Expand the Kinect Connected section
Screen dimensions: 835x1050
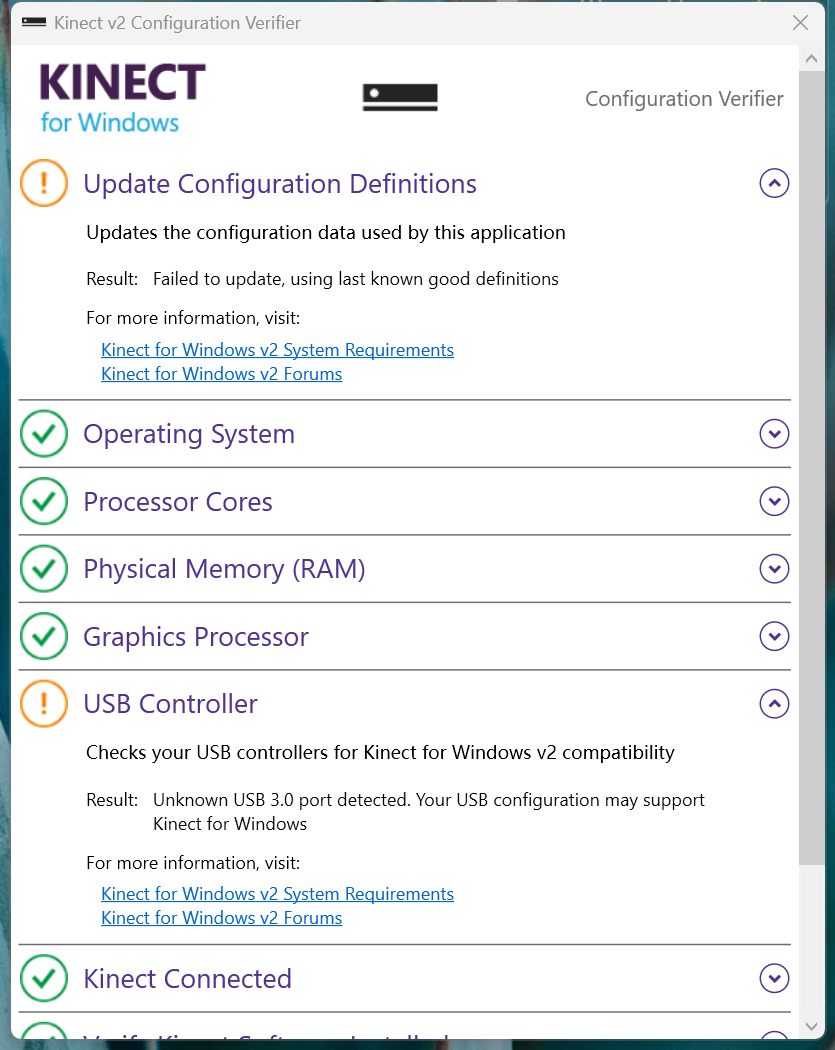pos(774,979)
